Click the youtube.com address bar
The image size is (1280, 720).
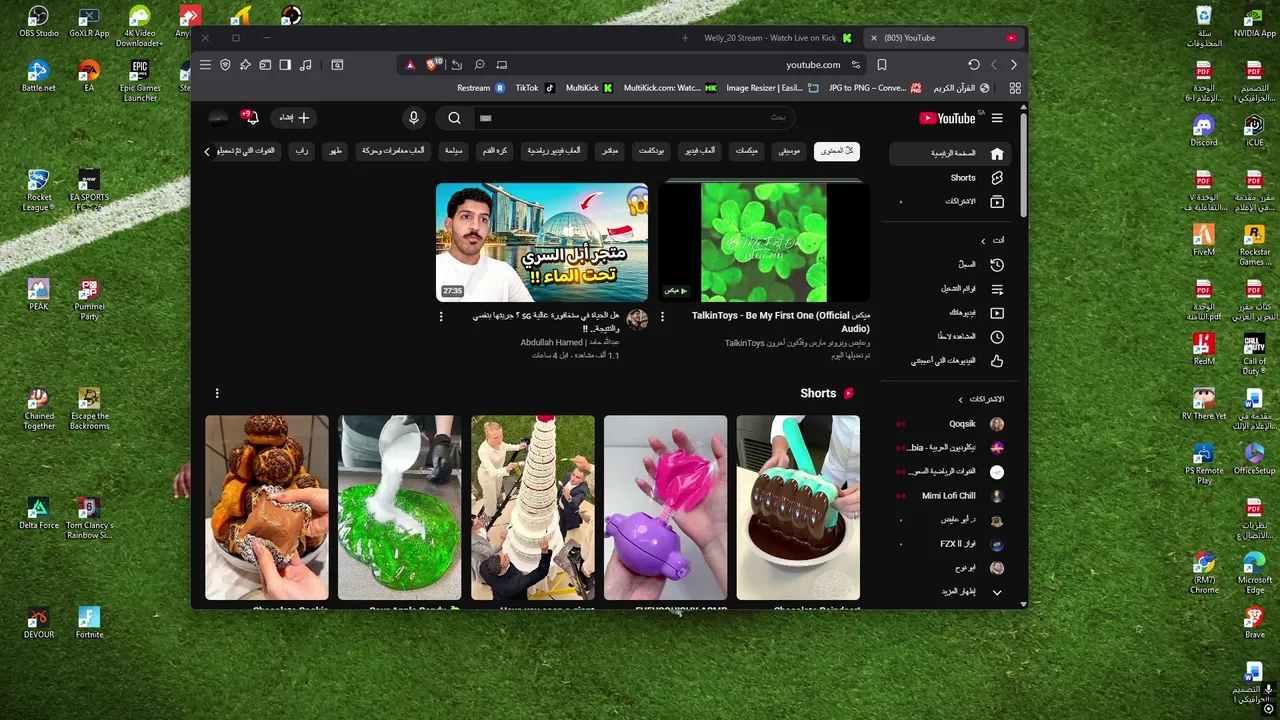pyautogui.click(x=812, y=64)
